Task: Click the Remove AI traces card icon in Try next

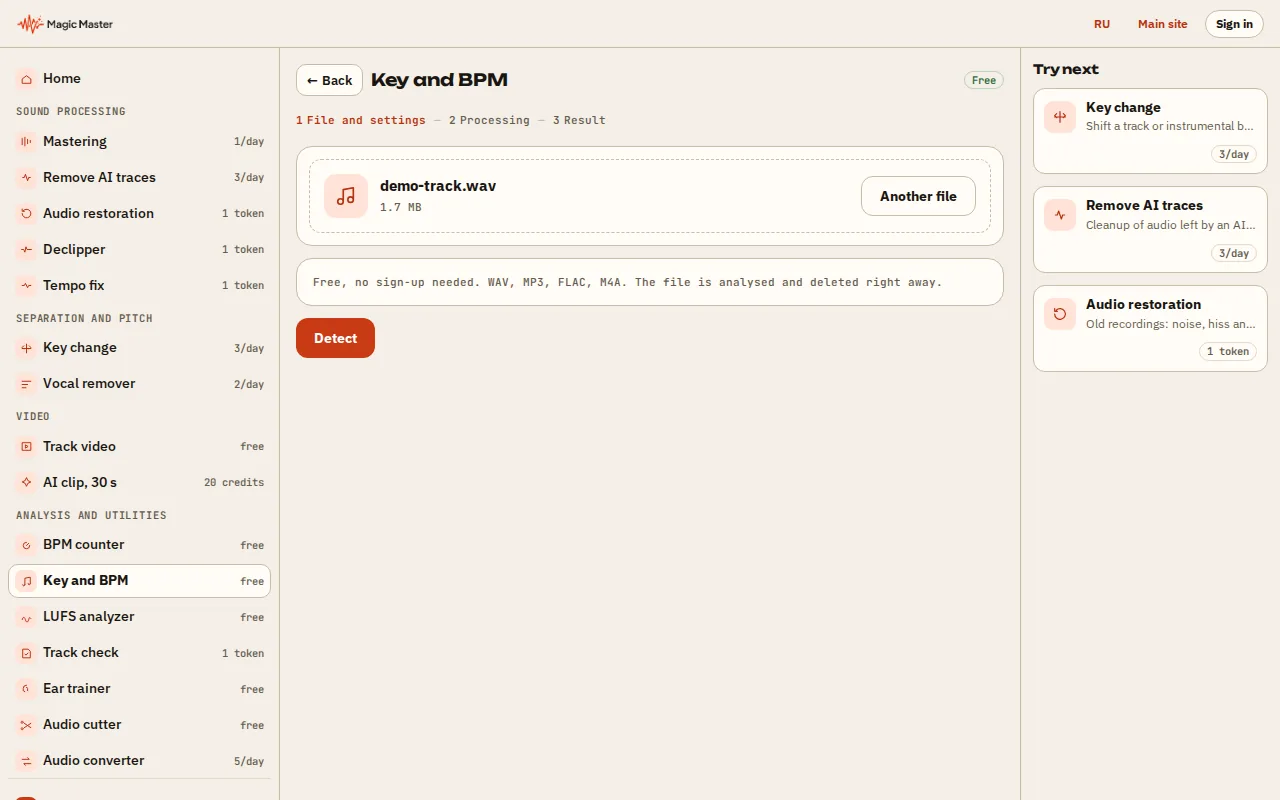Action: pyautogui.click(x=1060, y=215)
